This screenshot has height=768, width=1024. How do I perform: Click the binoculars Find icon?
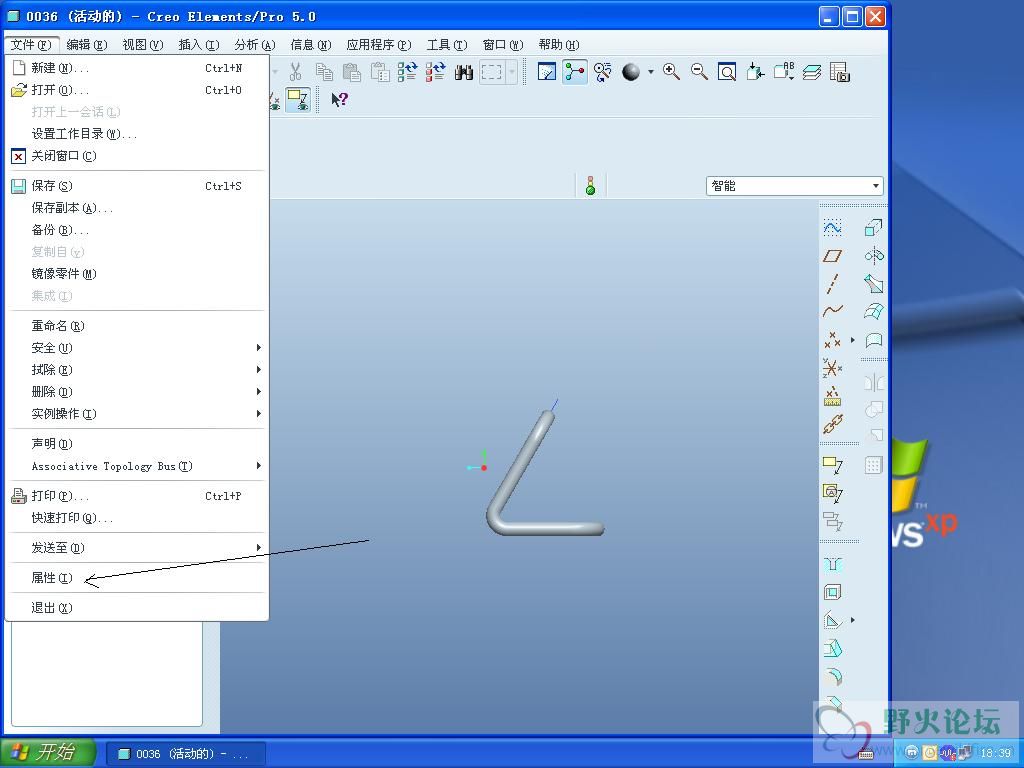464,72
